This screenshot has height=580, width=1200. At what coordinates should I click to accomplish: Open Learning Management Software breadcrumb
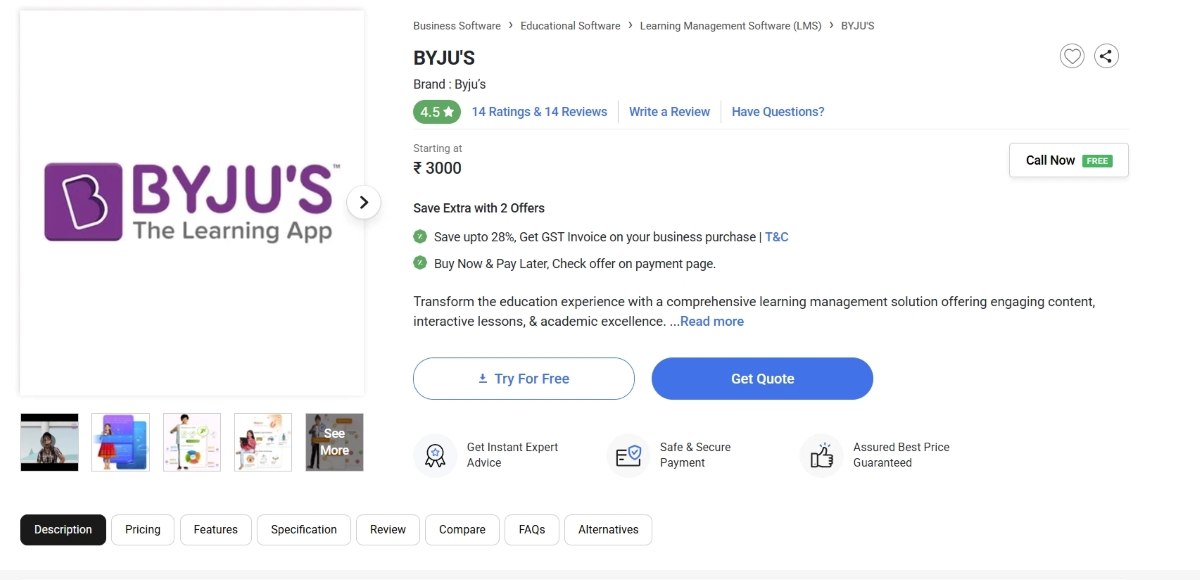tap(730, 26)
